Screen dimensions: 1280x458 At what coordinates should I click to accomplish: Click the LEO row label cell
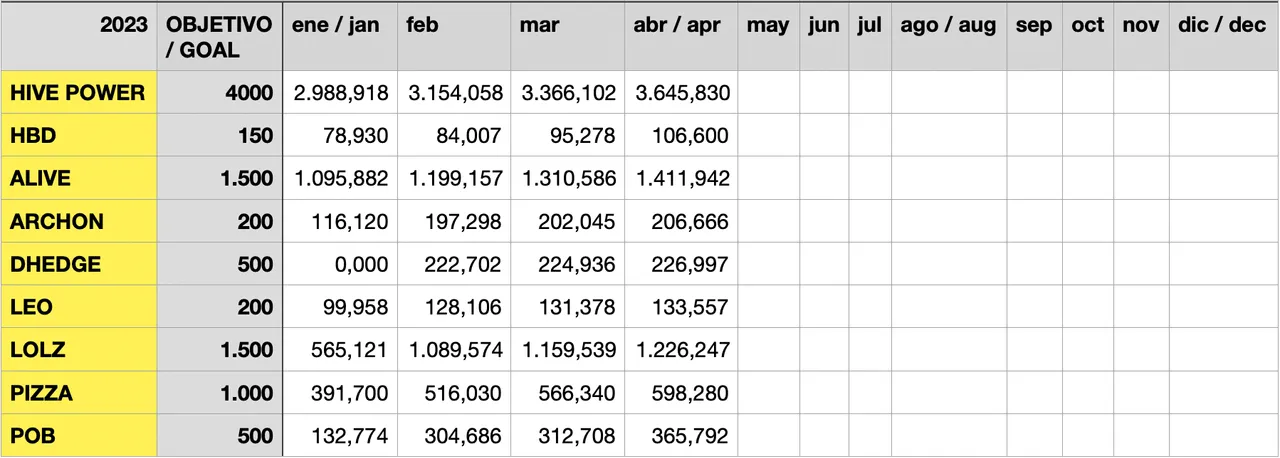pos(78,308)
